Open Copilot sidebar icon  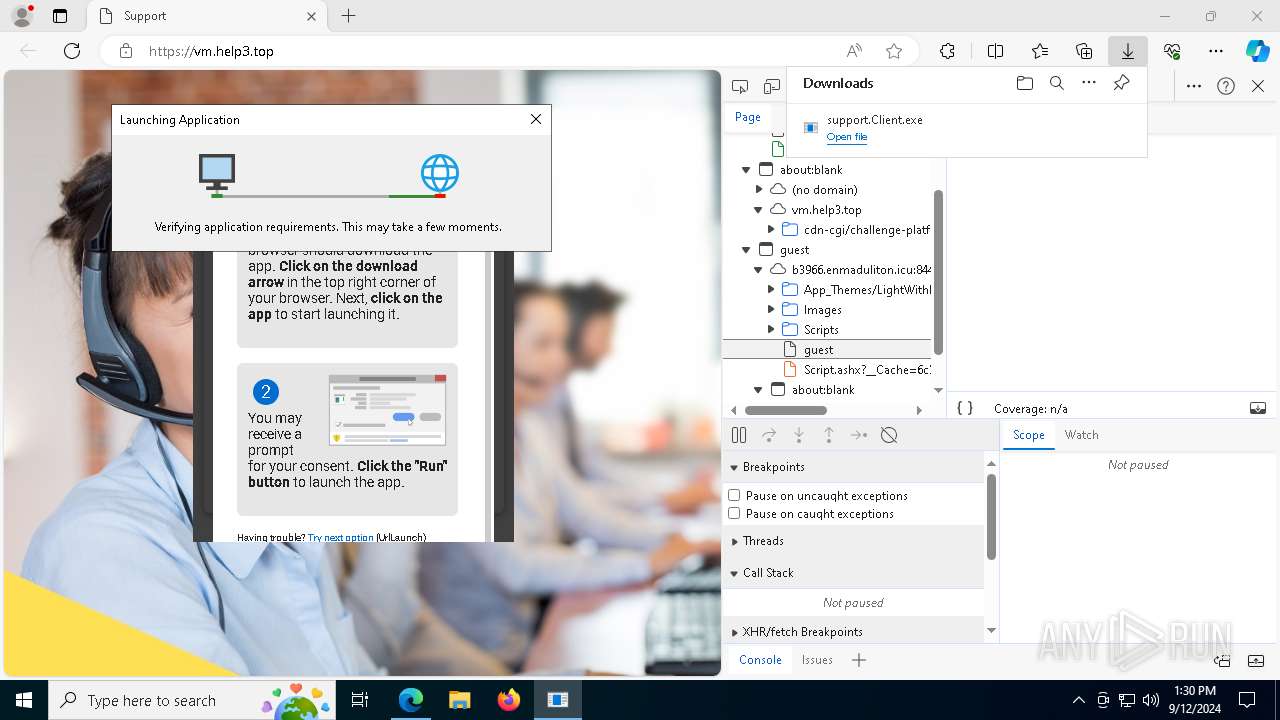click(x=1257, y=51)
